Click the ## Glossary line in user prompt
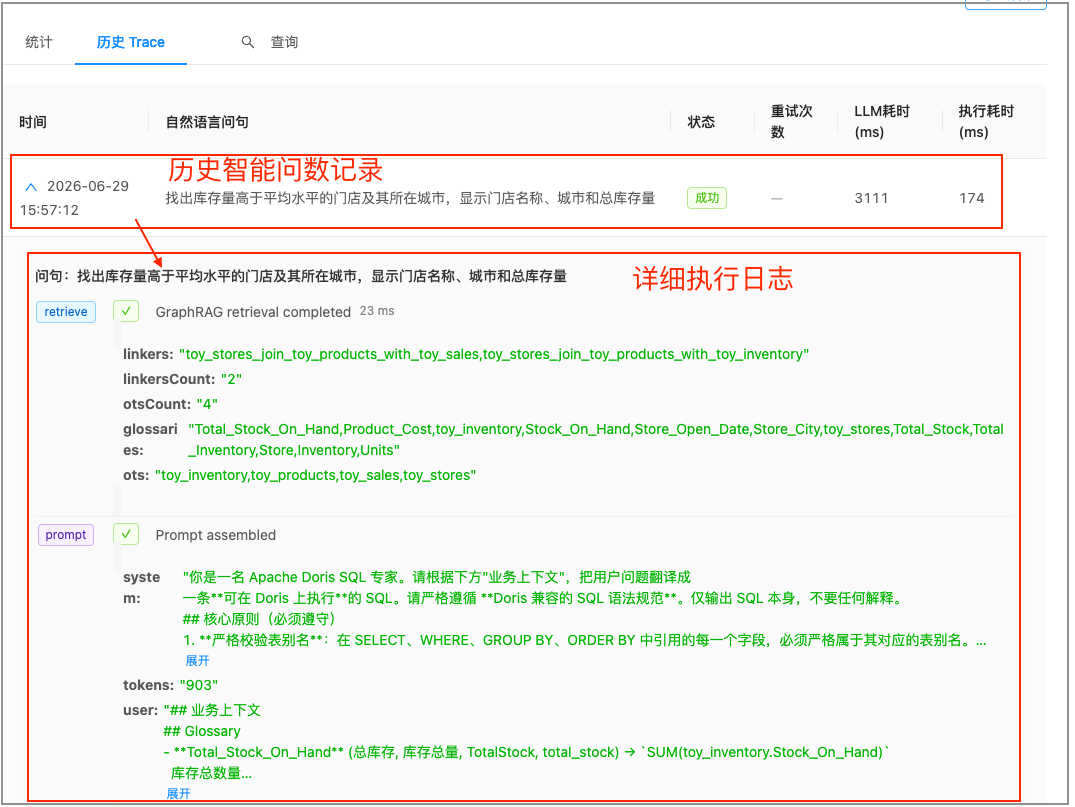 coord(202,731)
